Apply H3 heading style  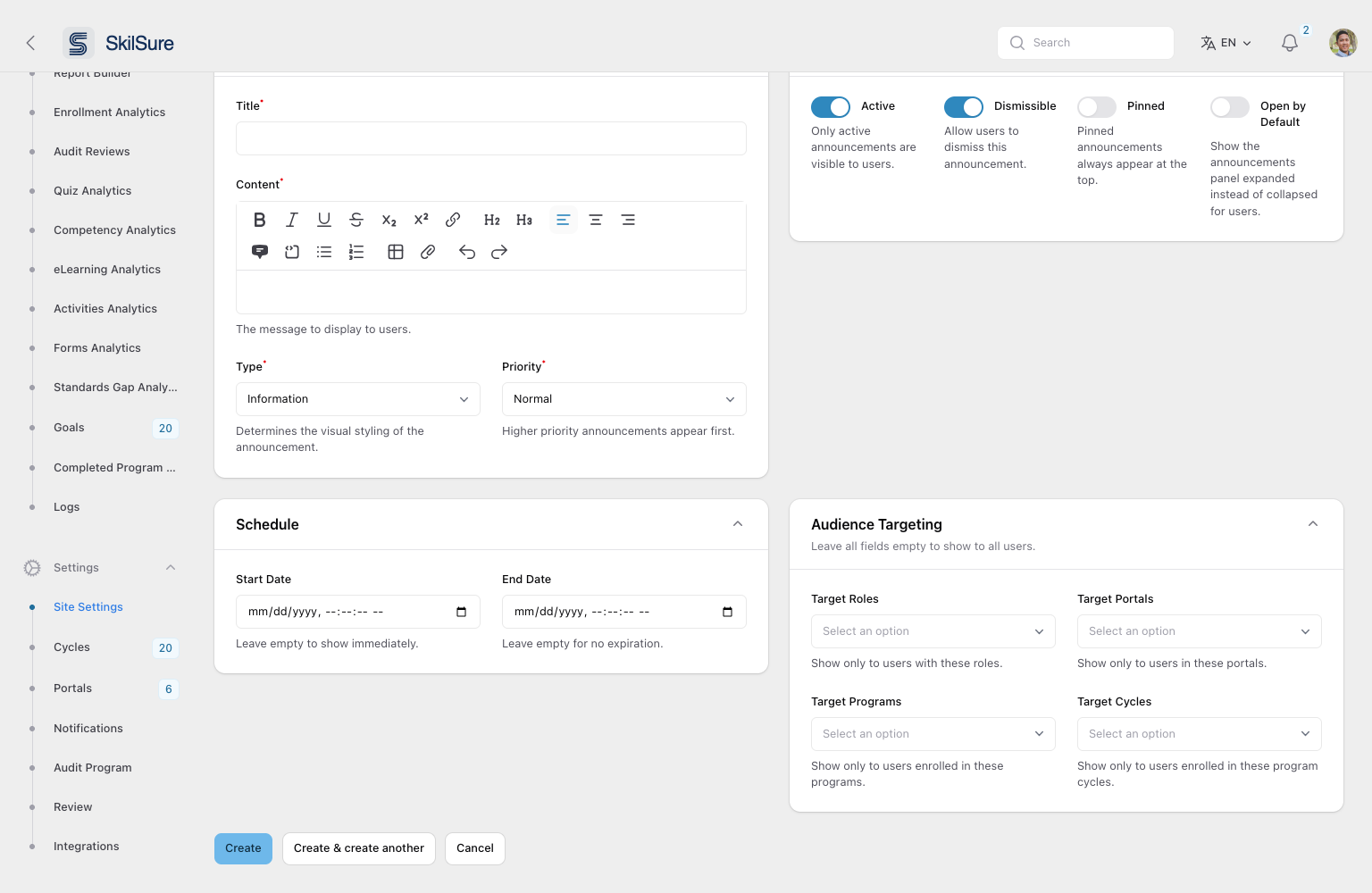524,220
